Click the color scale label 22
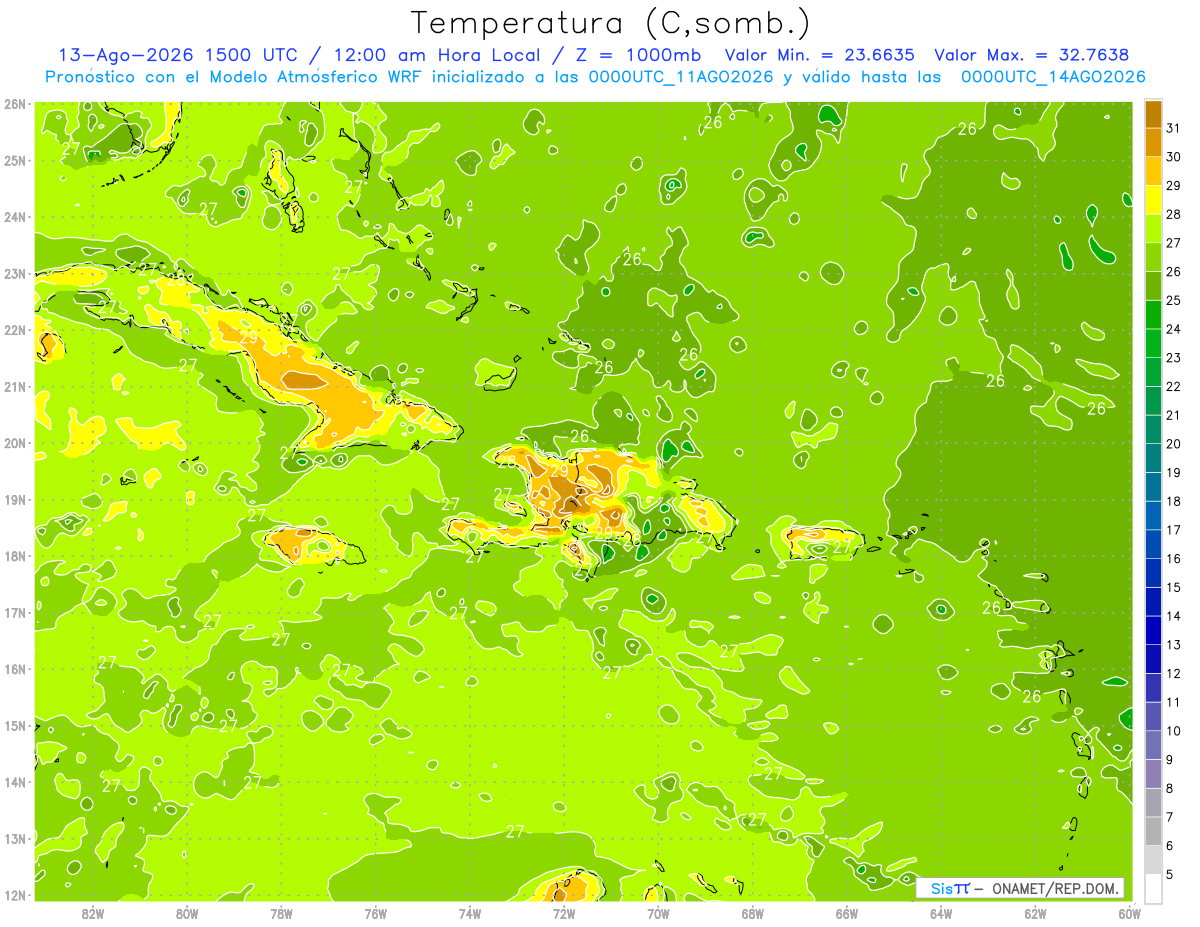The image size is (1200, 927). click(1174, 386)
